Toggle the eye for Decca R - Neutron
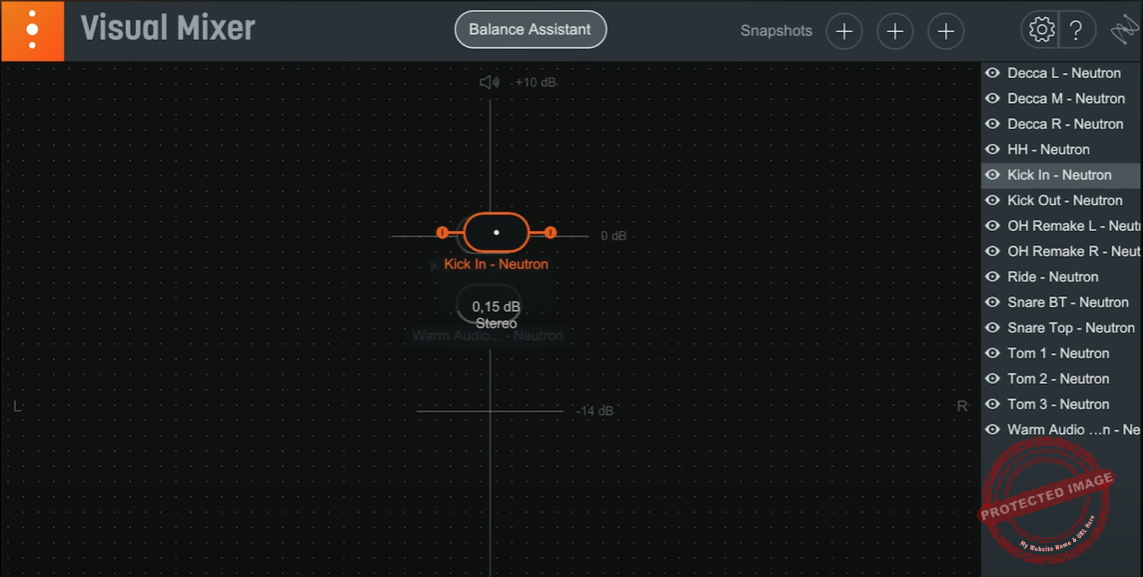 click(992, 124)
